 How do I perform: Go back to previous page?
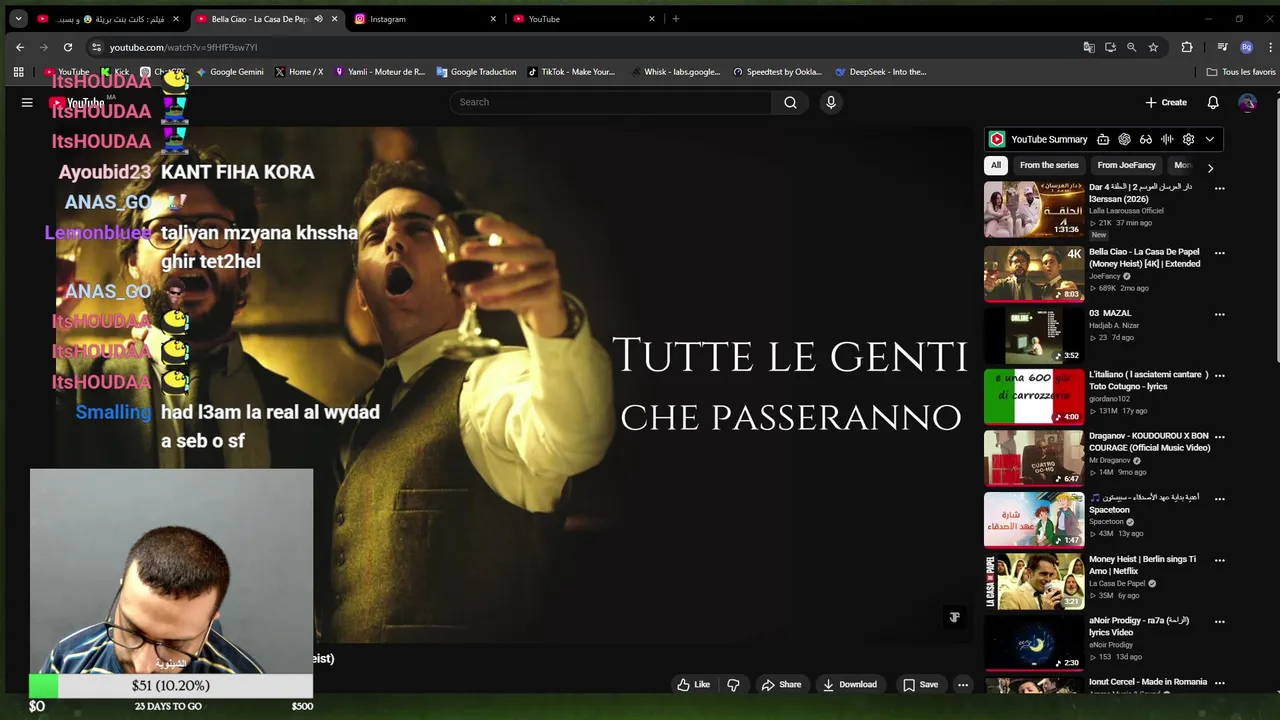point(19,47)
